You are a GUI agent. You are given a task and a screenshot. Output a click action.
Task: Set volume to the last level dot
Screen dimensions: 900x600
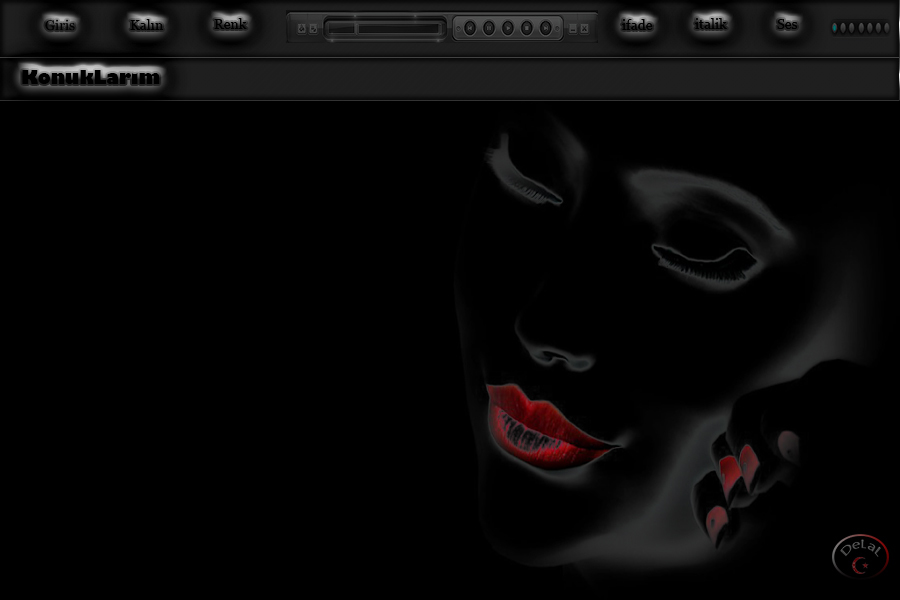pos(886,28)
